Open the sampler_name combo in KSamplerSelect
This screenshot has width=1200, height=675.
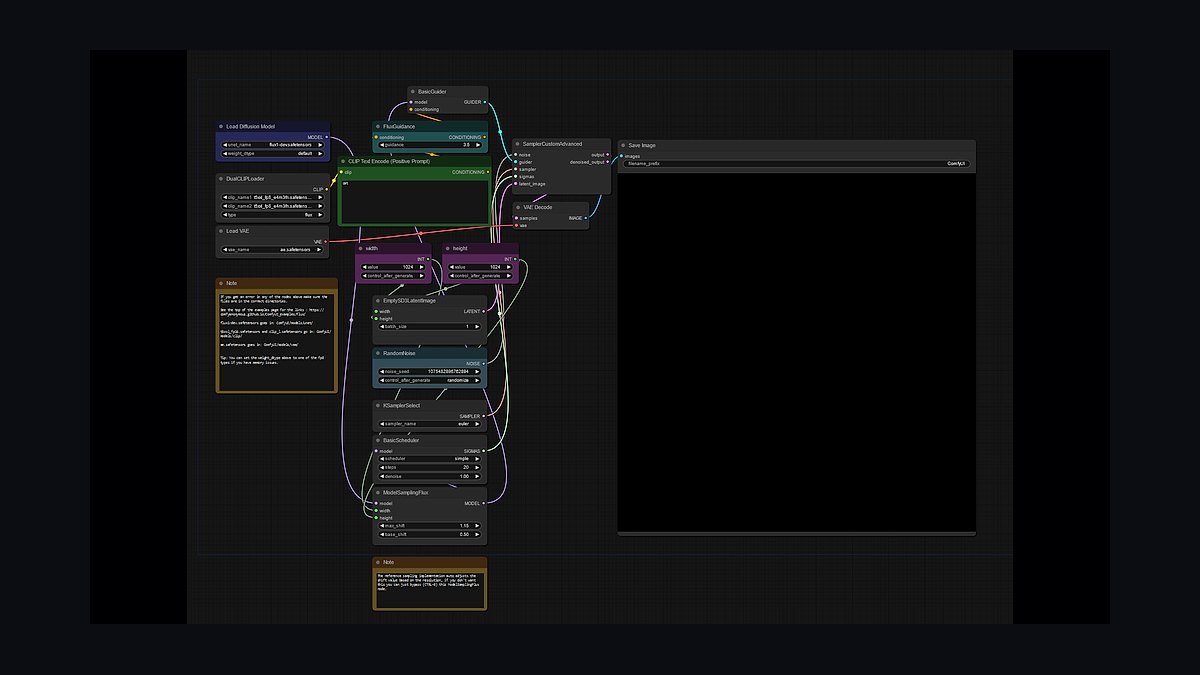430,423
